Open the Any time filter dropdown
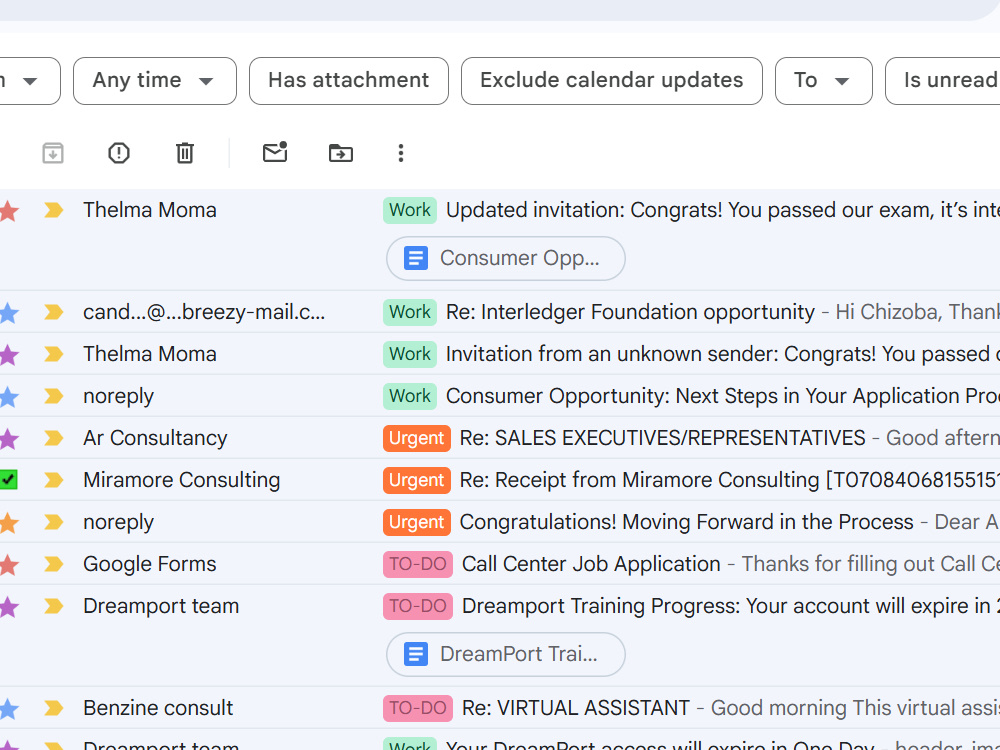The image size is (1000, 750). 155,81
